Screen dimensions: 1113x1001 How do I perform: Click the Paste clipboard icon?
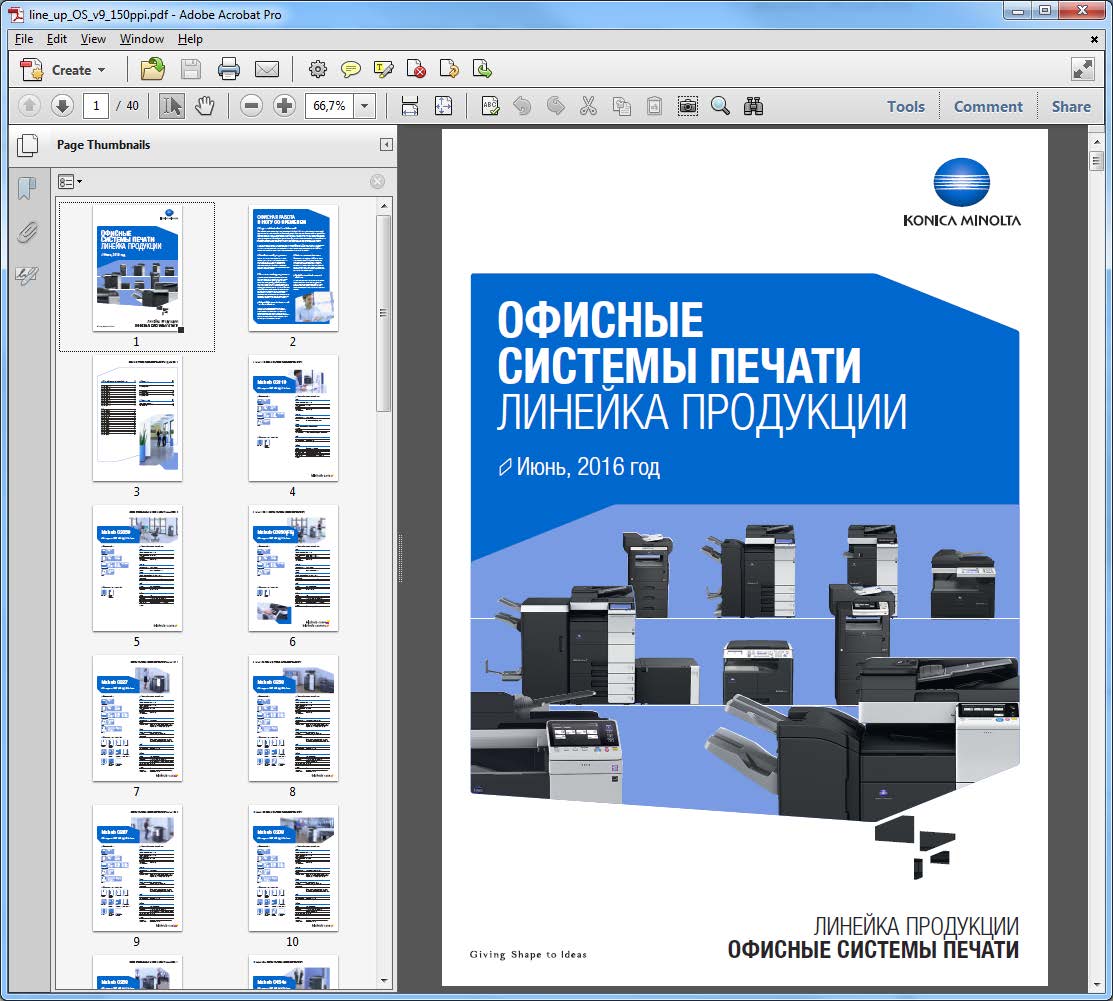(654, 106)
